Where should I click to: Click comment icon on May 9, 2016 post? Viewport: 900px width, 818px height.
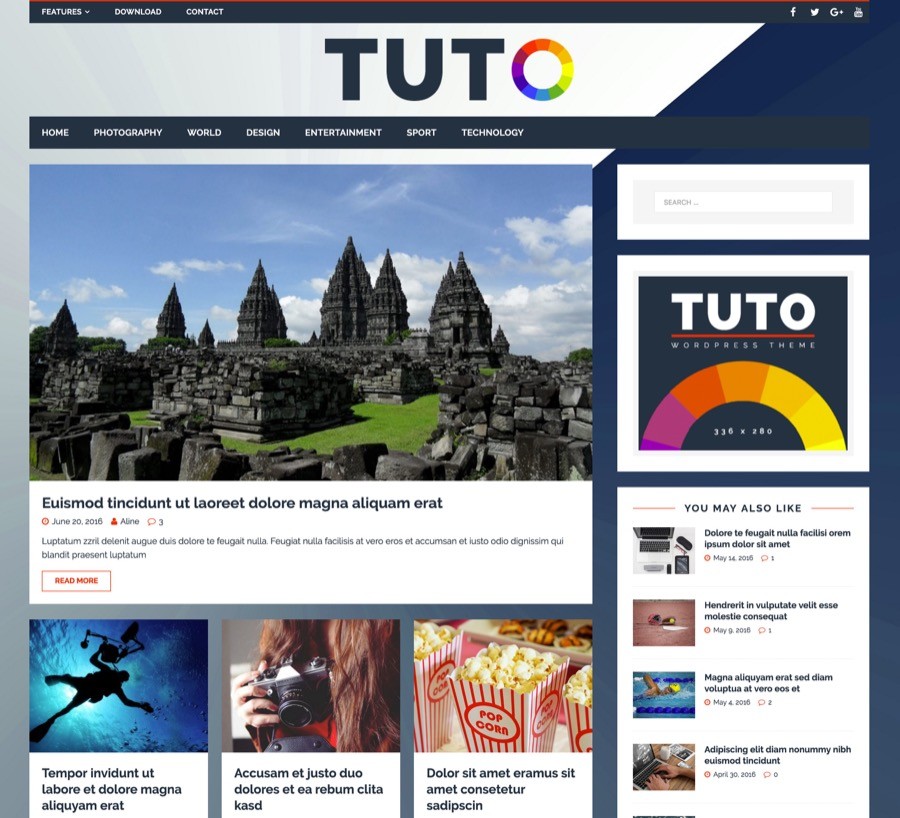point(762,630)
